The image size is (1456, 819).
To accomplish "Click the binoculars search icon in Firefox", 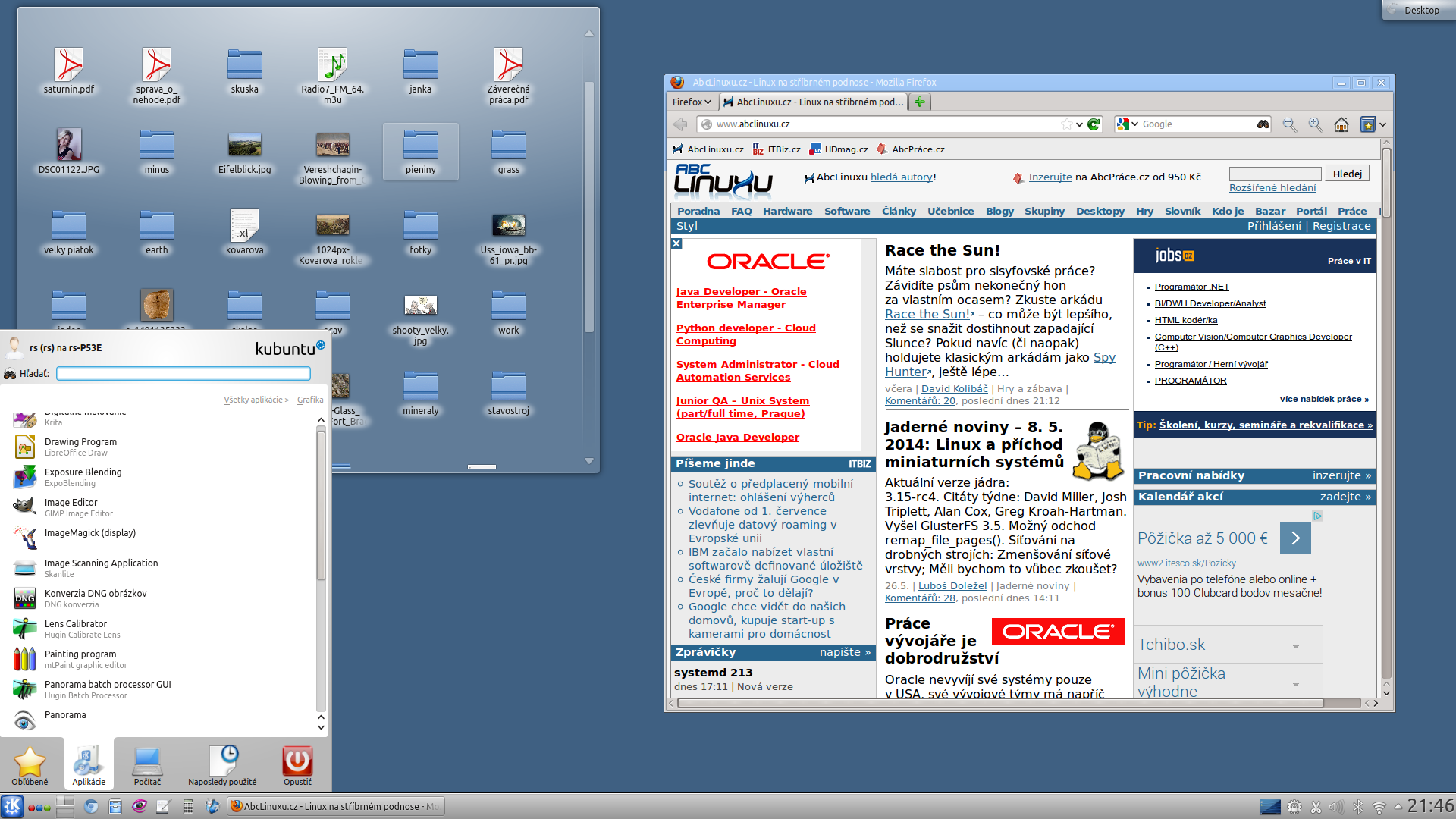I will click(x=1263, y=124).
